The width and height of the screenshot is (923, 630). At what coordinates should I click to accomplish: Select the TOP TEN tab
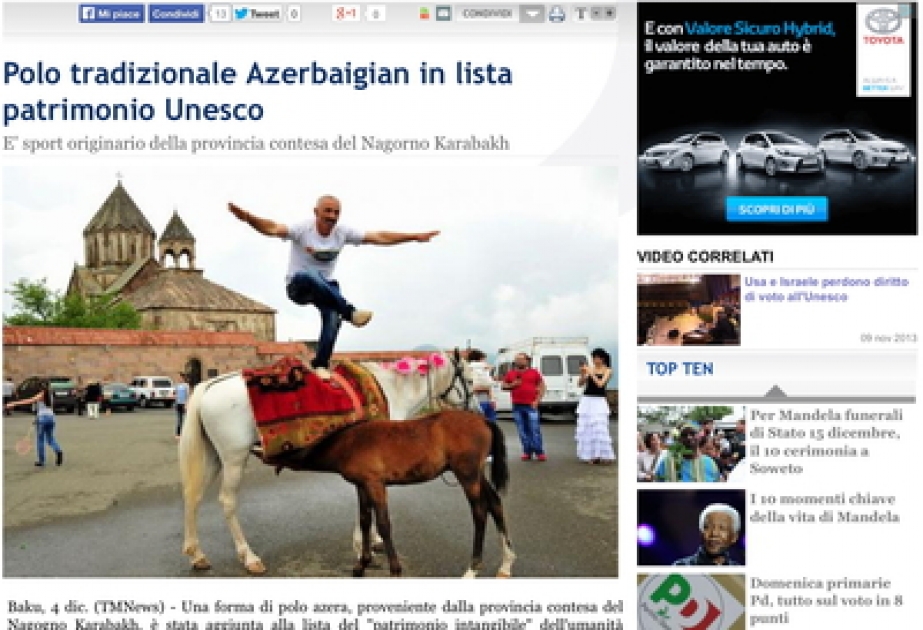coord(680,369)
